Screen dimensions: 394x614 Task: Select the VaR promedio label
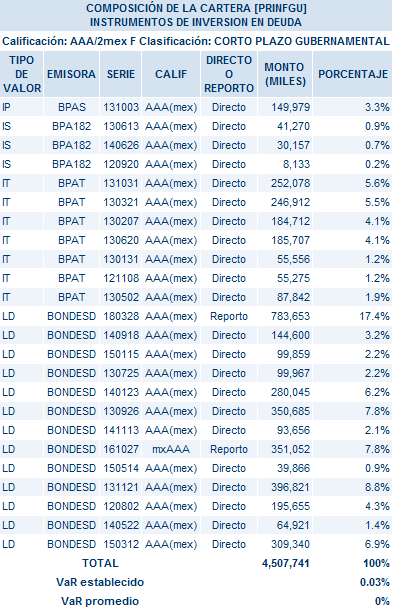tap(100, 601)
